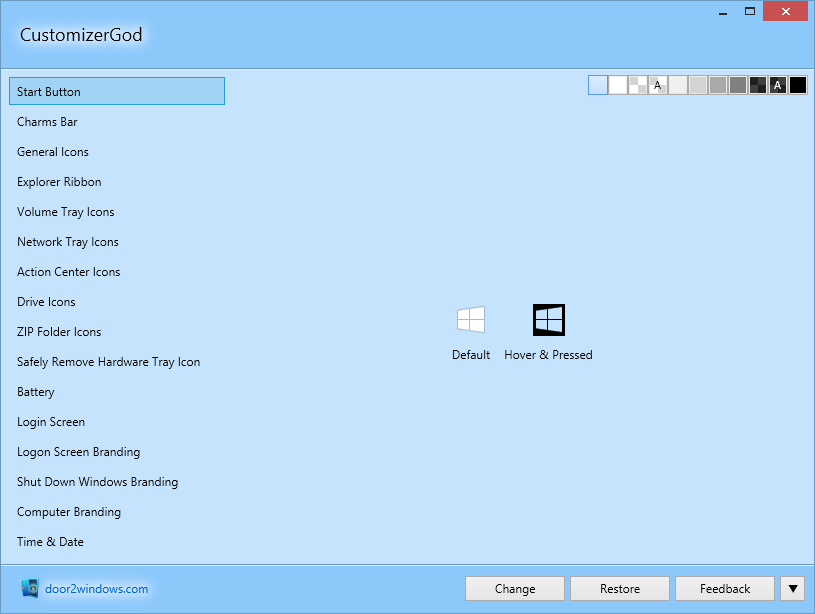Select the Default Windows logo image
Image resolution: width=815 pixels, height=614 pixels.
pyautogui.click(x=471, y=319)
